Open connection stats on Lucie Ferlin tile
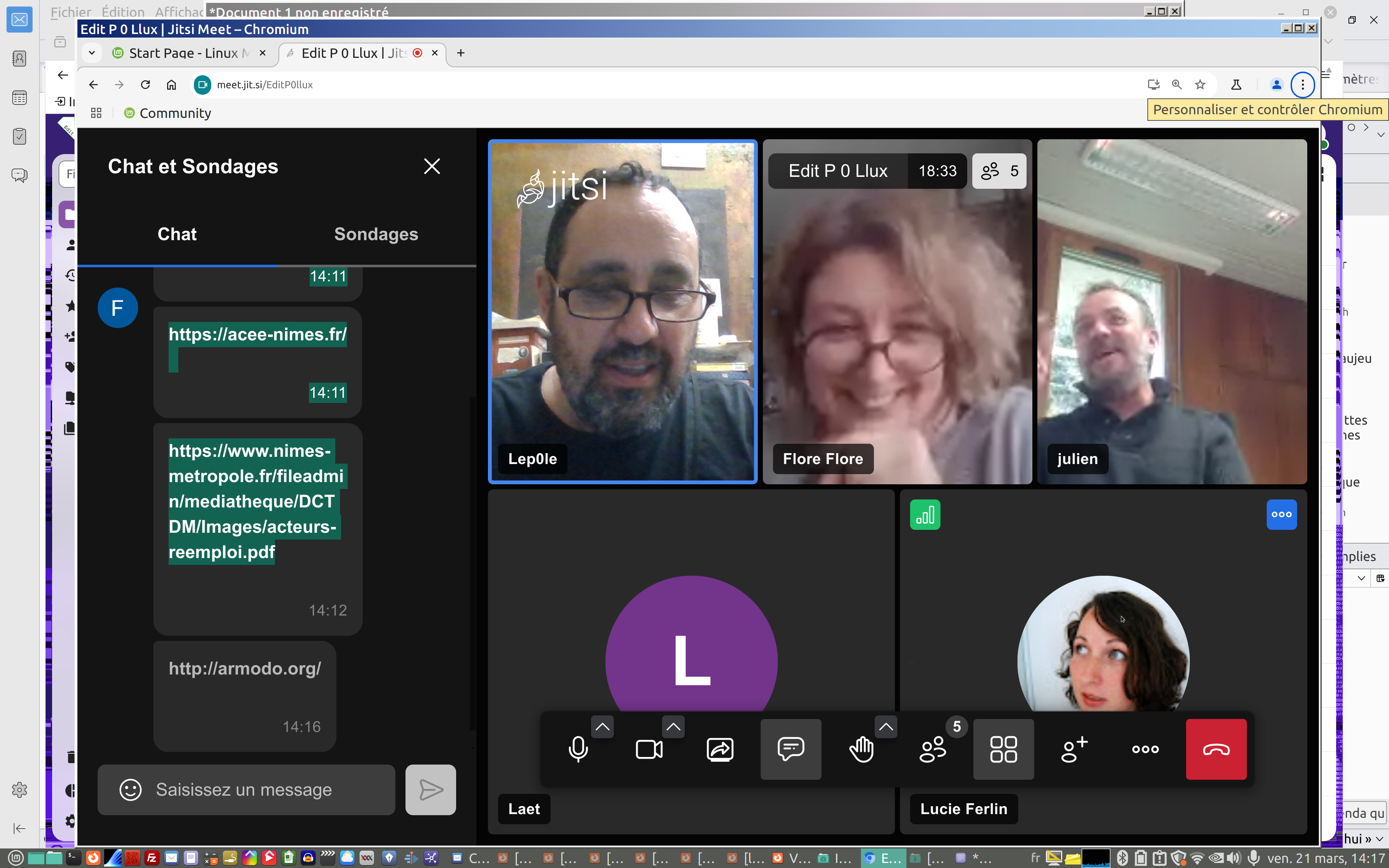This screenshot has height=868, width=1389. click(925, 515)
